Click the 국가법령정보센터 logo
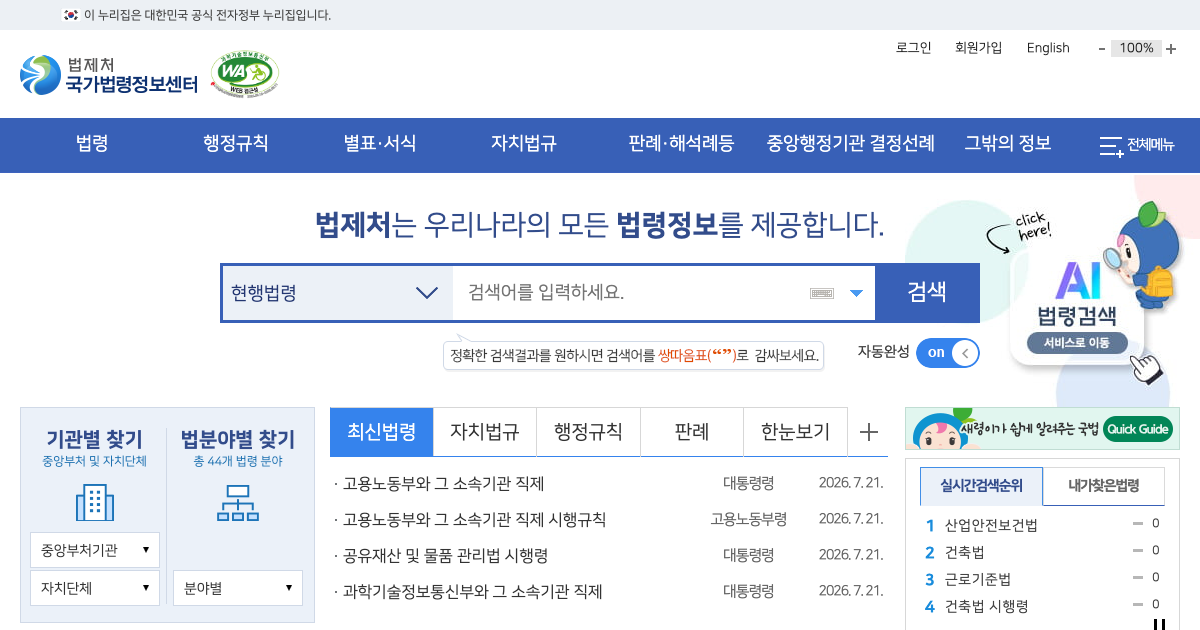Screen dimensions: 1200x630 [x=109, y=75]
